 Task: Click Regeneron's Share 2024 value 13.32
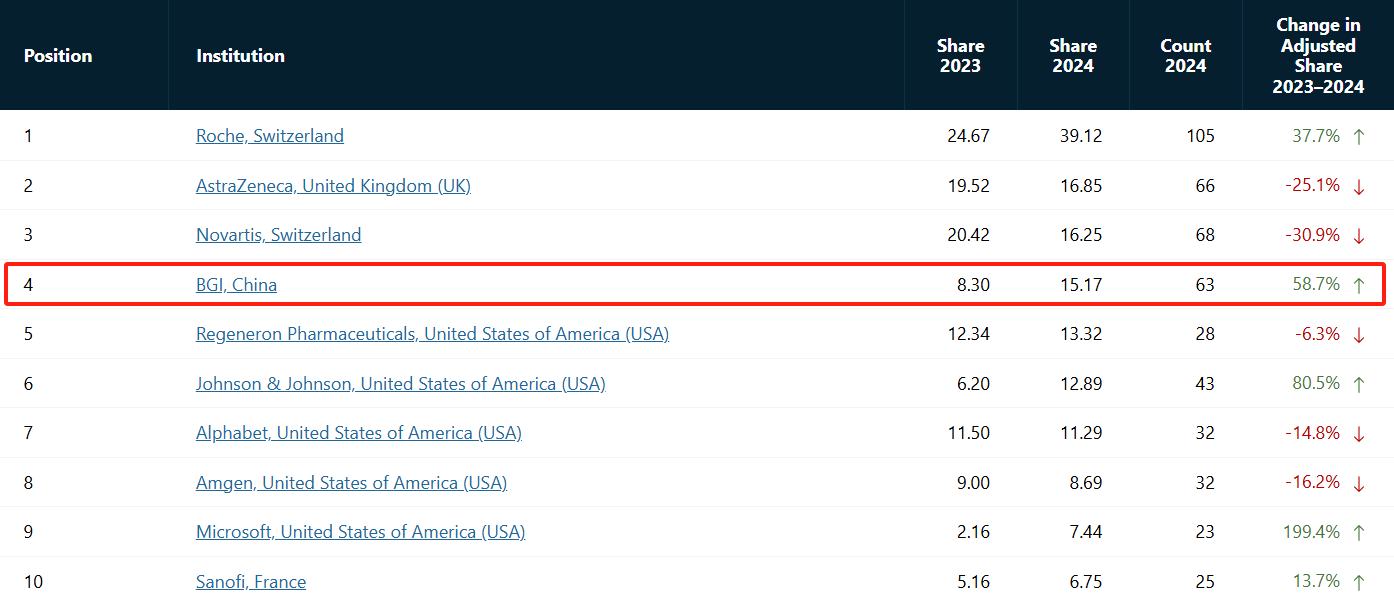coord(1081,334)
